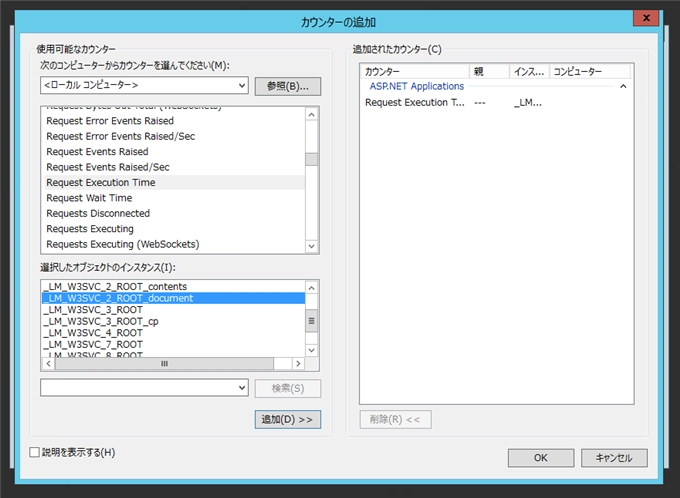Select the ASP.NET Applications group header
The image size is (680, 498).
click(417, 86)
